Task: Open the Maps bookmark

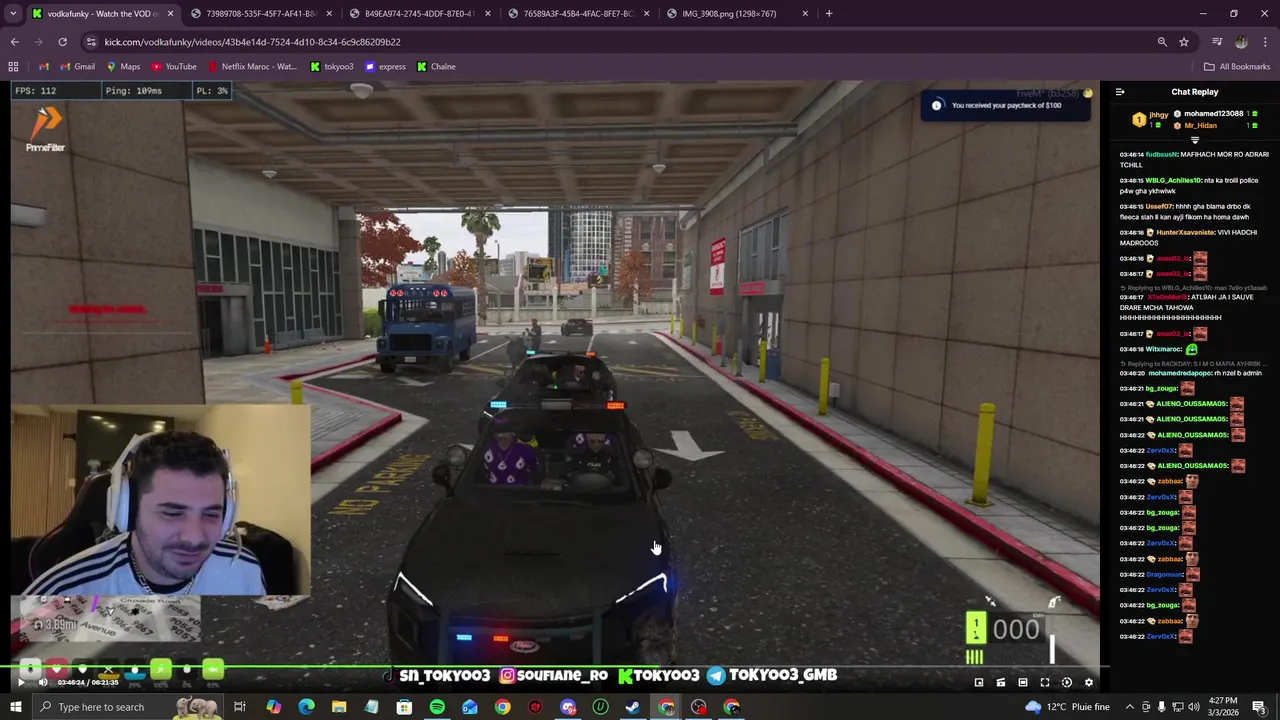Action: click(x=123, y=67)
